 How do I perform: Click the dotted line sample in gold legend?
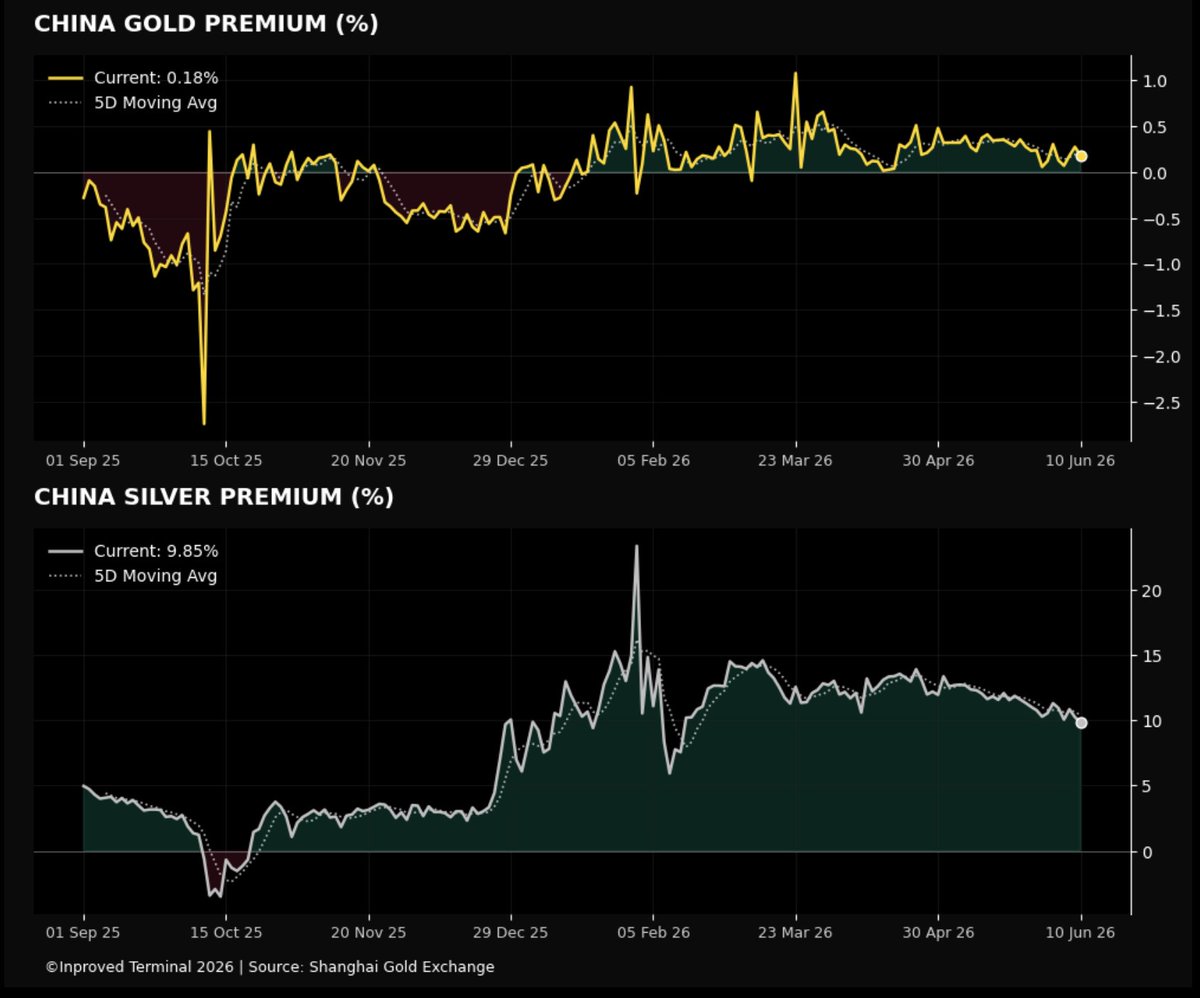click(66, 103)
